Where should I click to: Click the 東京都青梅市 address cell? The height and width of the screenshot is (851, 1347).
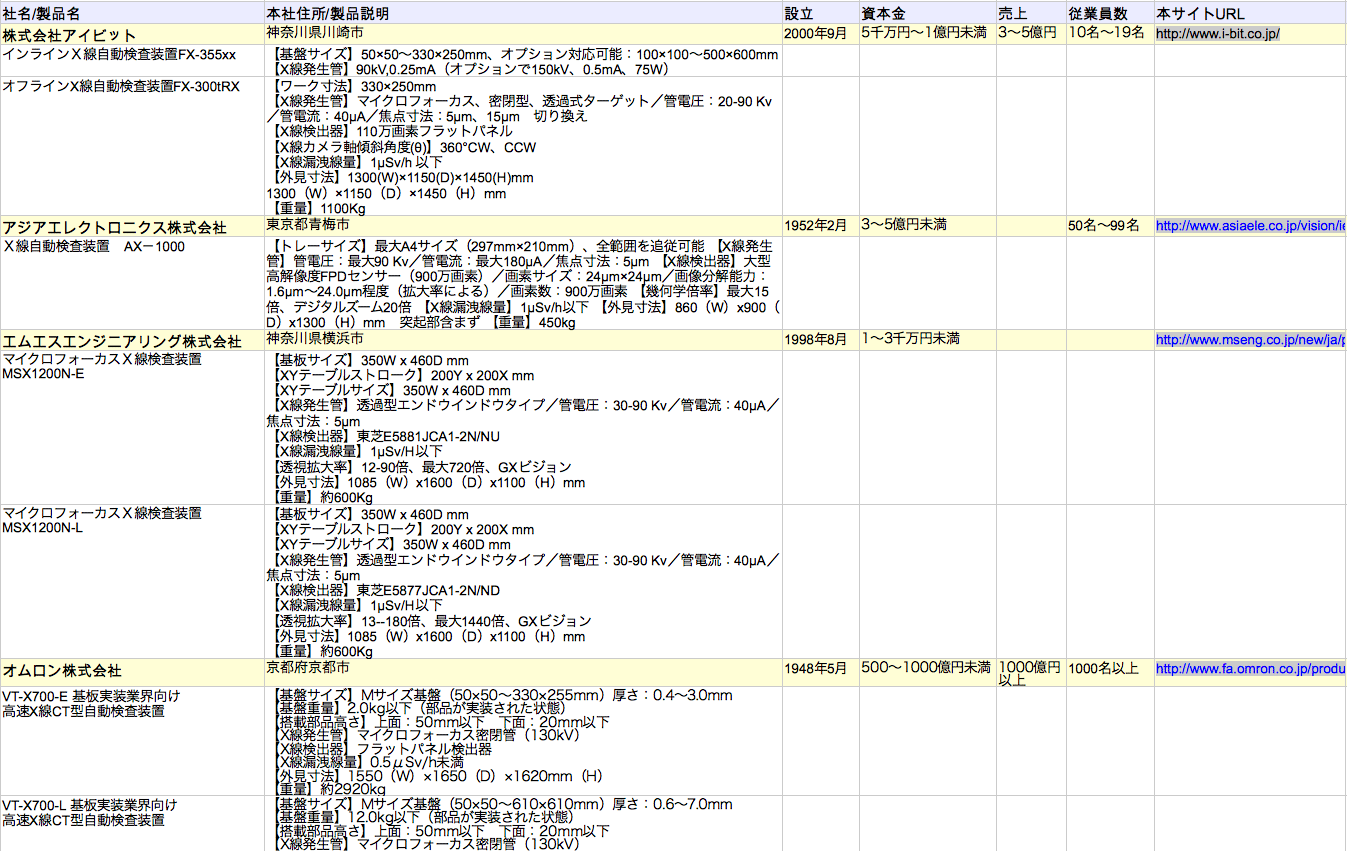click(523, 226)
